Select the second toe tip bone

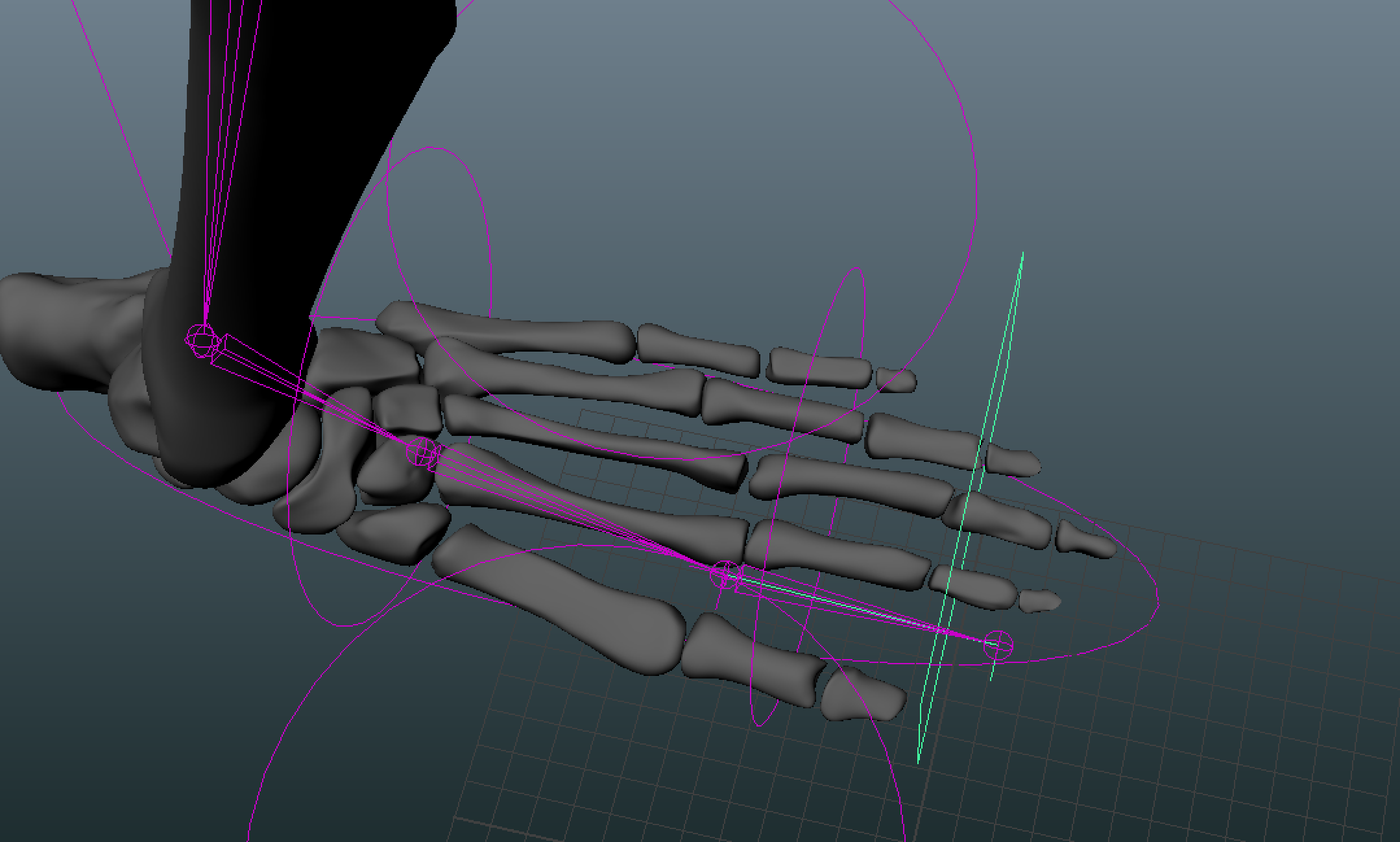(1039, 600)
